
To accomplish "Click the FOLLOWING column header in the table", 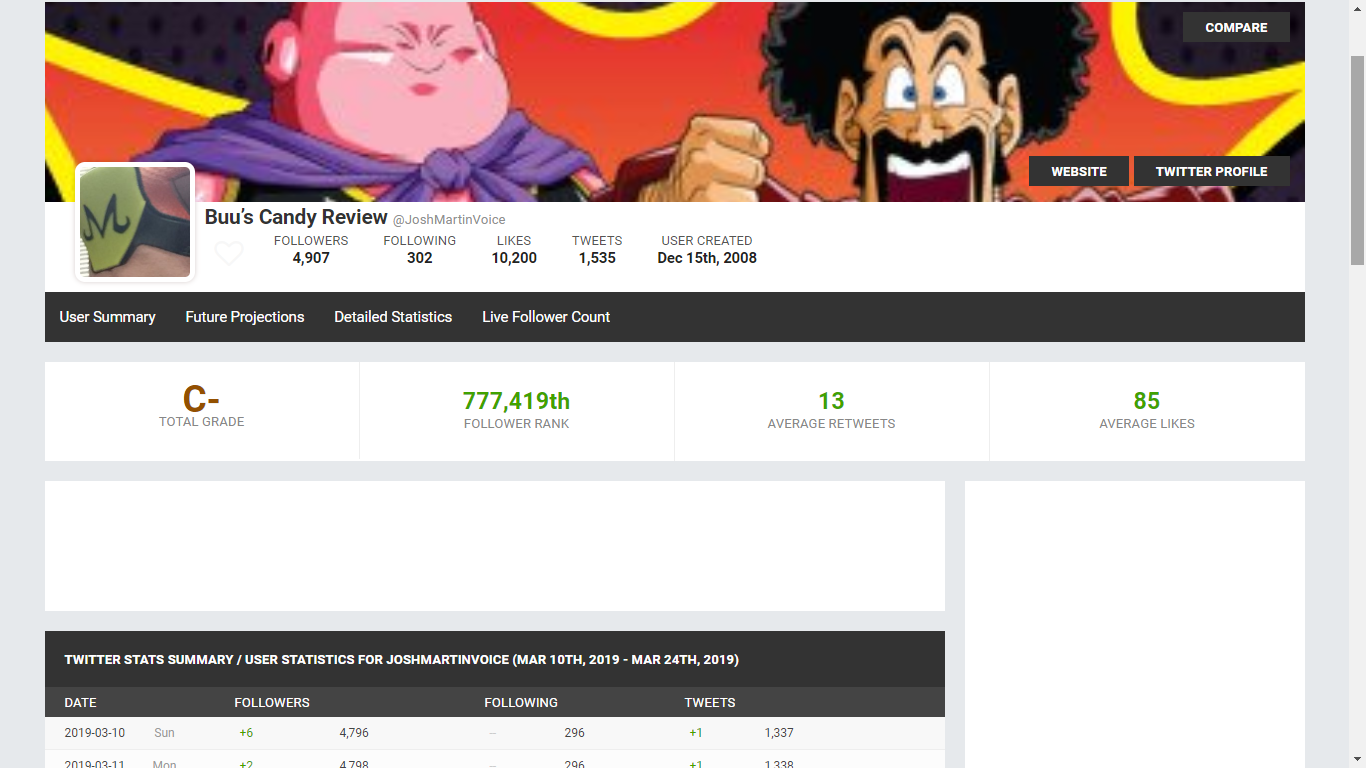I will click(521, 703).
